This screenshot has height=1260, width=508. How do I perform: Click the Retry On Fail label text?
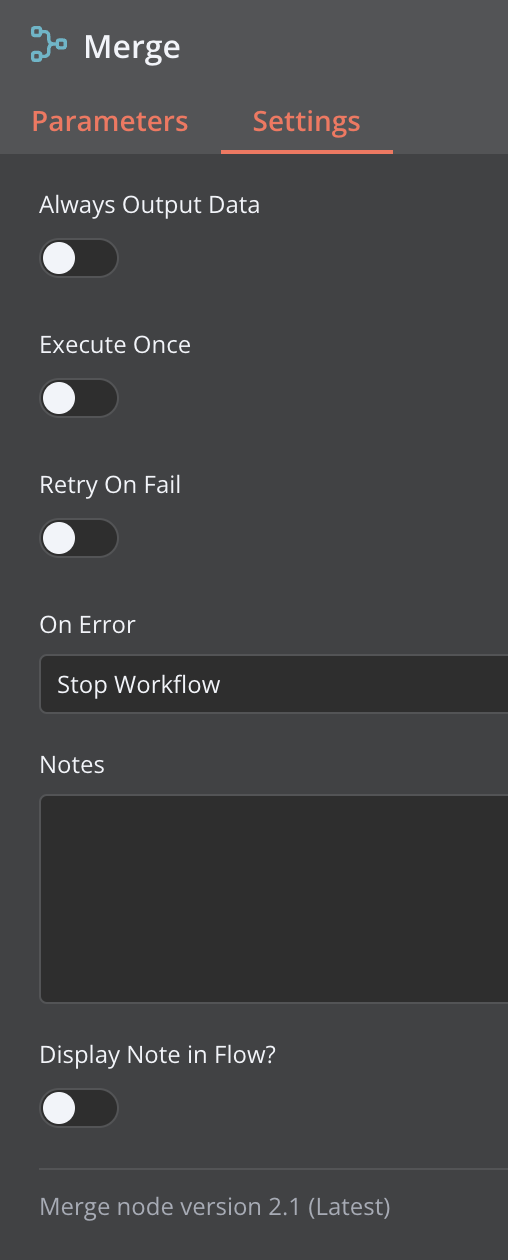110,485
